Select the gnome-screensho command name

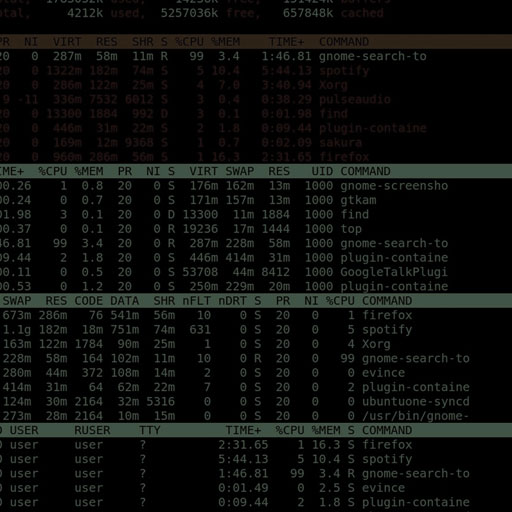pyautogui.click(x=394, y=186)
